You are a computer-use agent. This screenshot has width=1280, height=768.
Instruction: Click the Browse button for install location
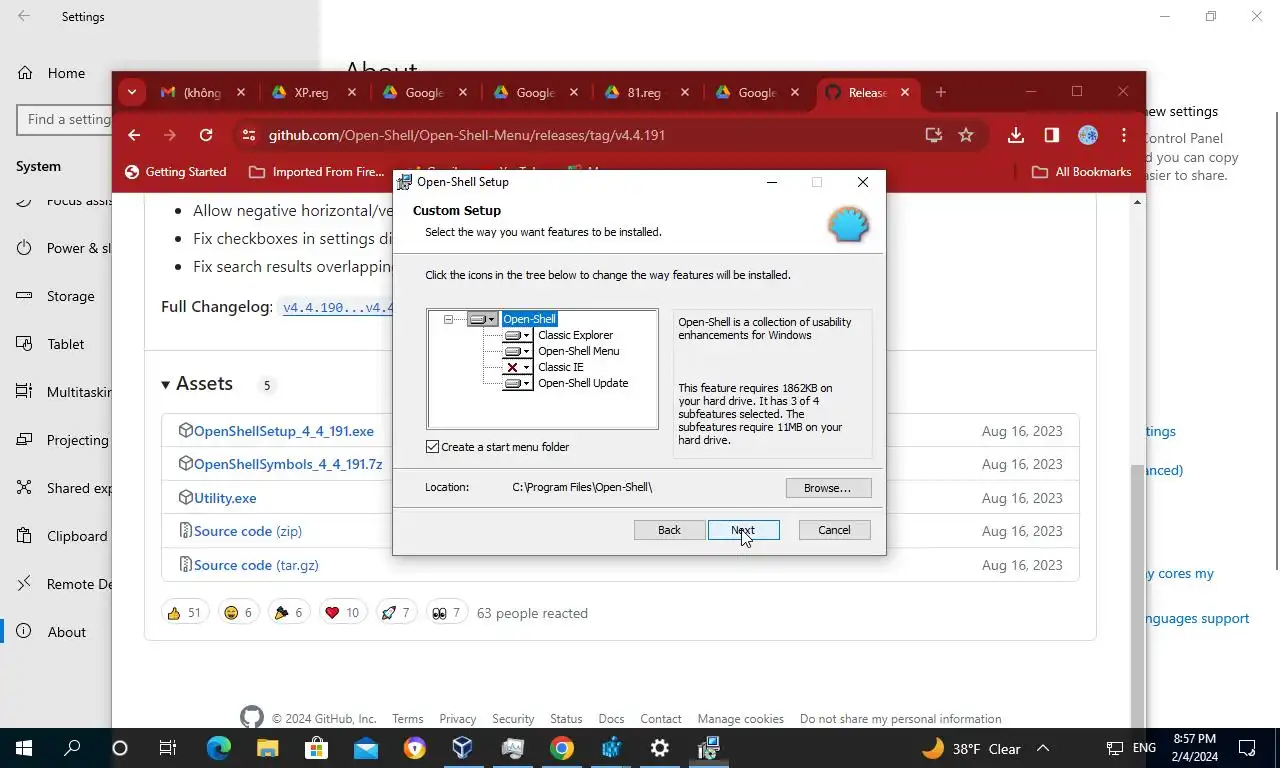click(828, 488)
